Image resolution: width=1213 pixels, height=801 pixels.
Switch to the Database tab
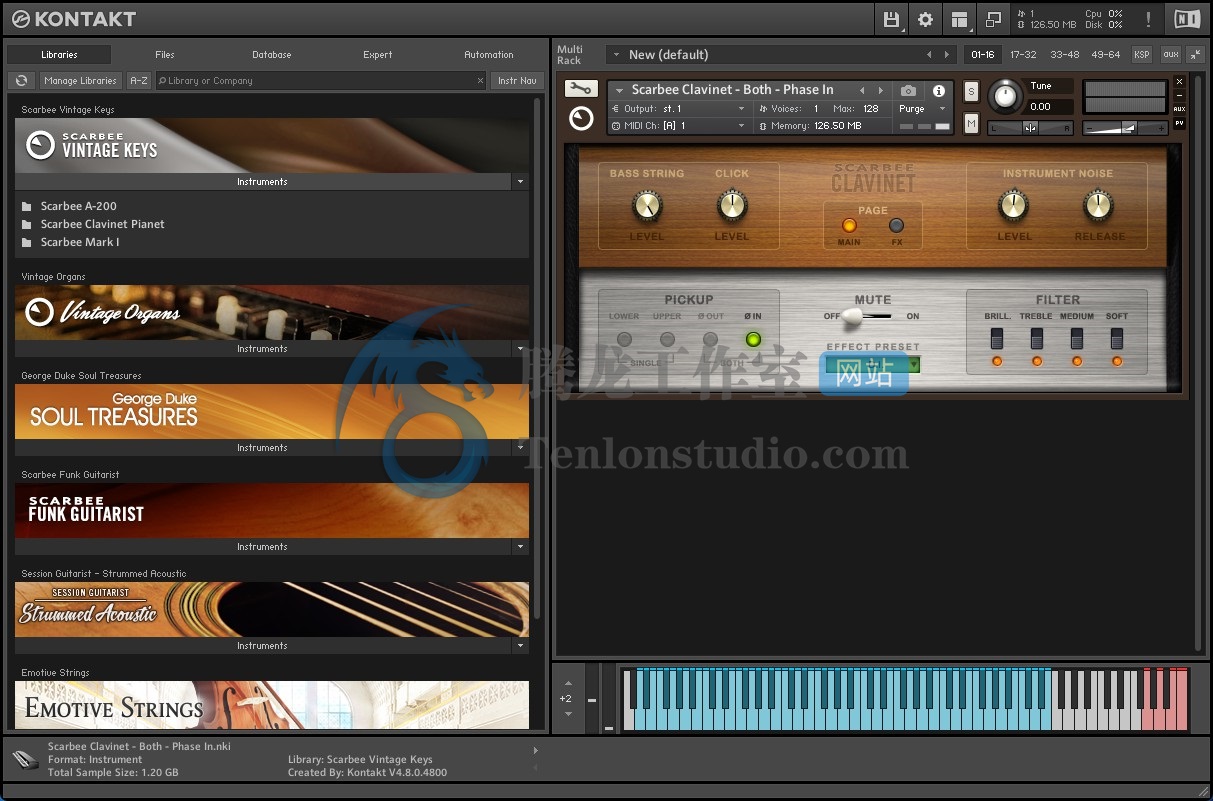[272, 55]
